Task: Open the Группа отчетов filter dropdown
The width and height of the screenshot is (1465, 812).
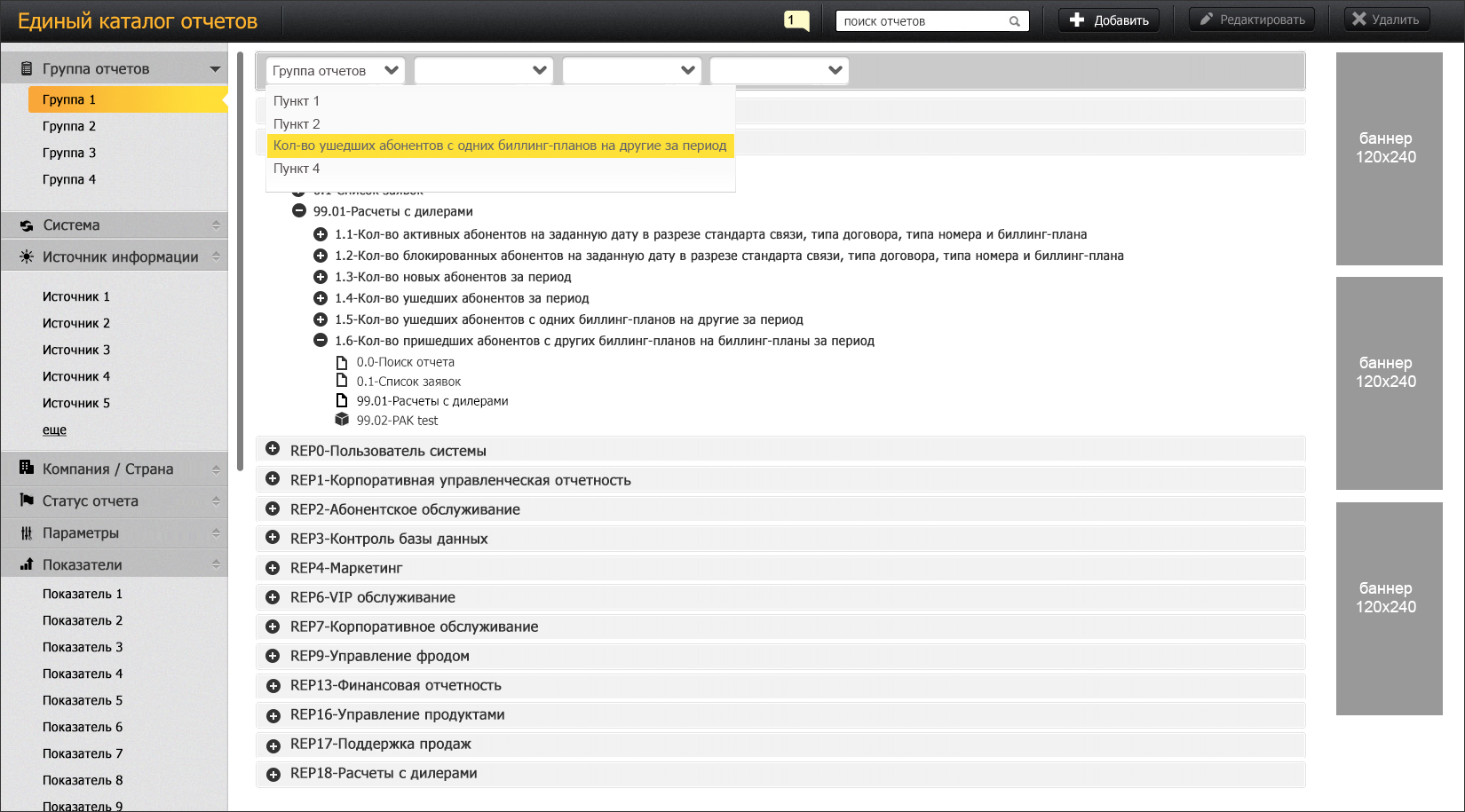Action: 336,70
